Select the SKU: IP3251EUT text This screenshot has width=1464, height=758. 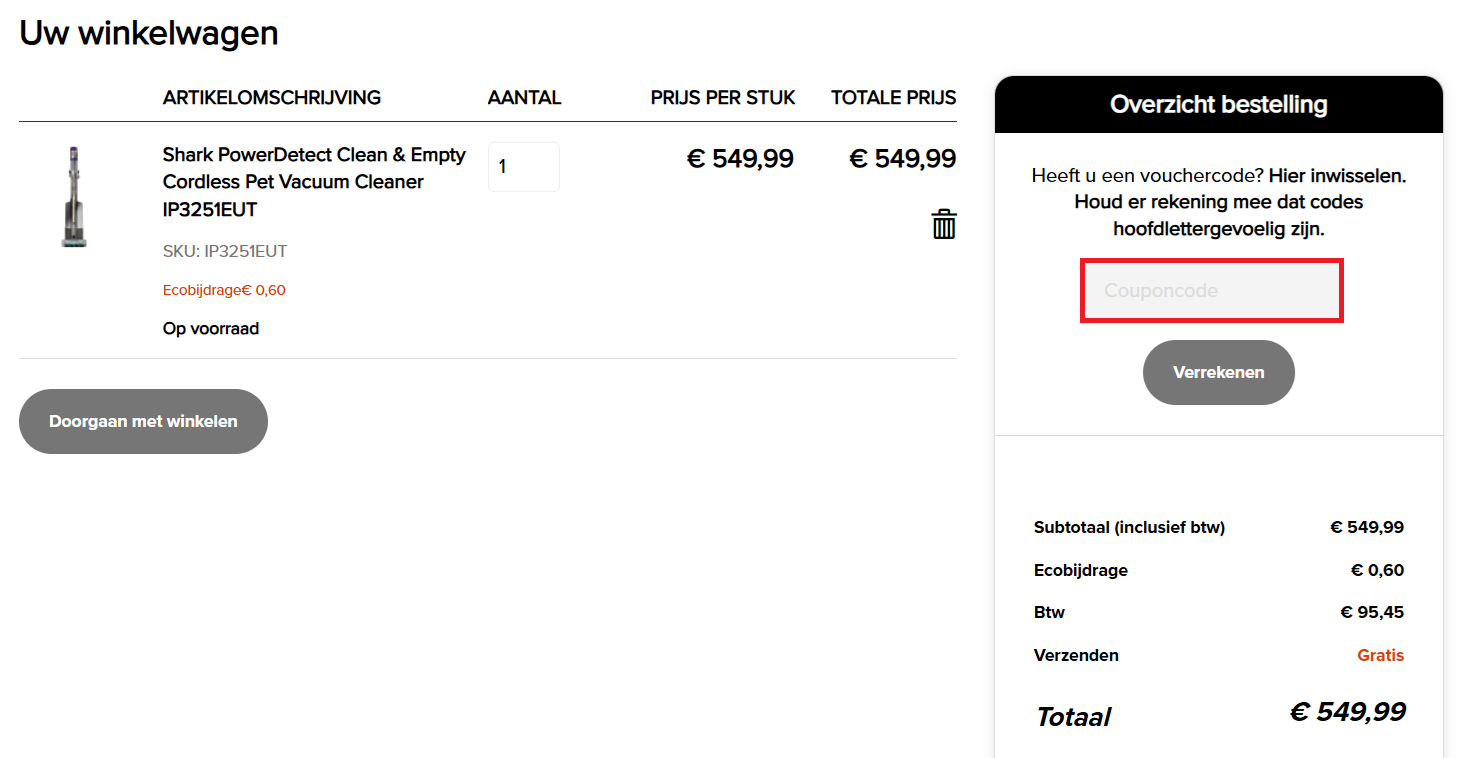[x=225, y=251]
